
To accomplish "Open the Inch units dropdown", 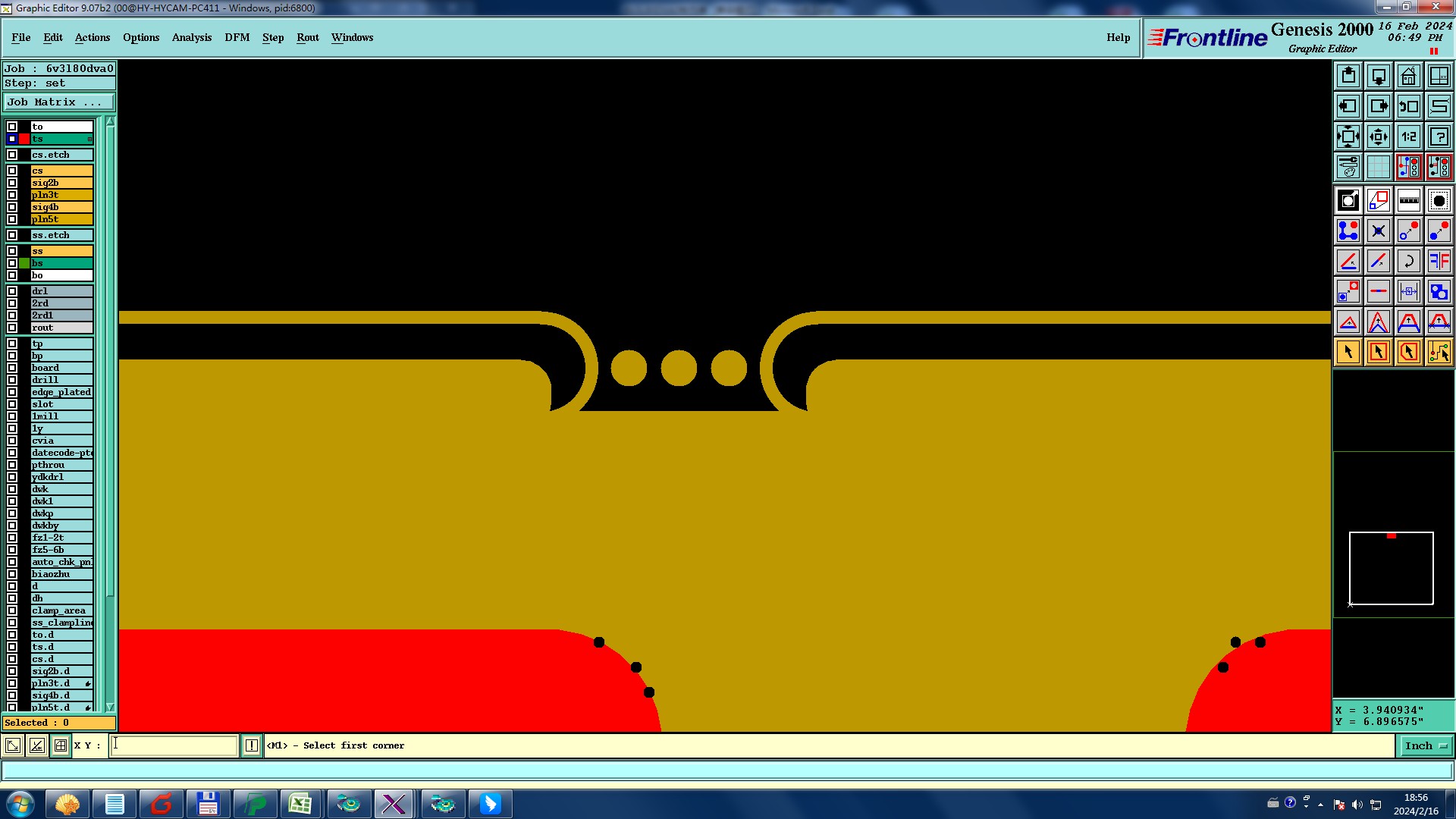I will (x=1426, y=746).
